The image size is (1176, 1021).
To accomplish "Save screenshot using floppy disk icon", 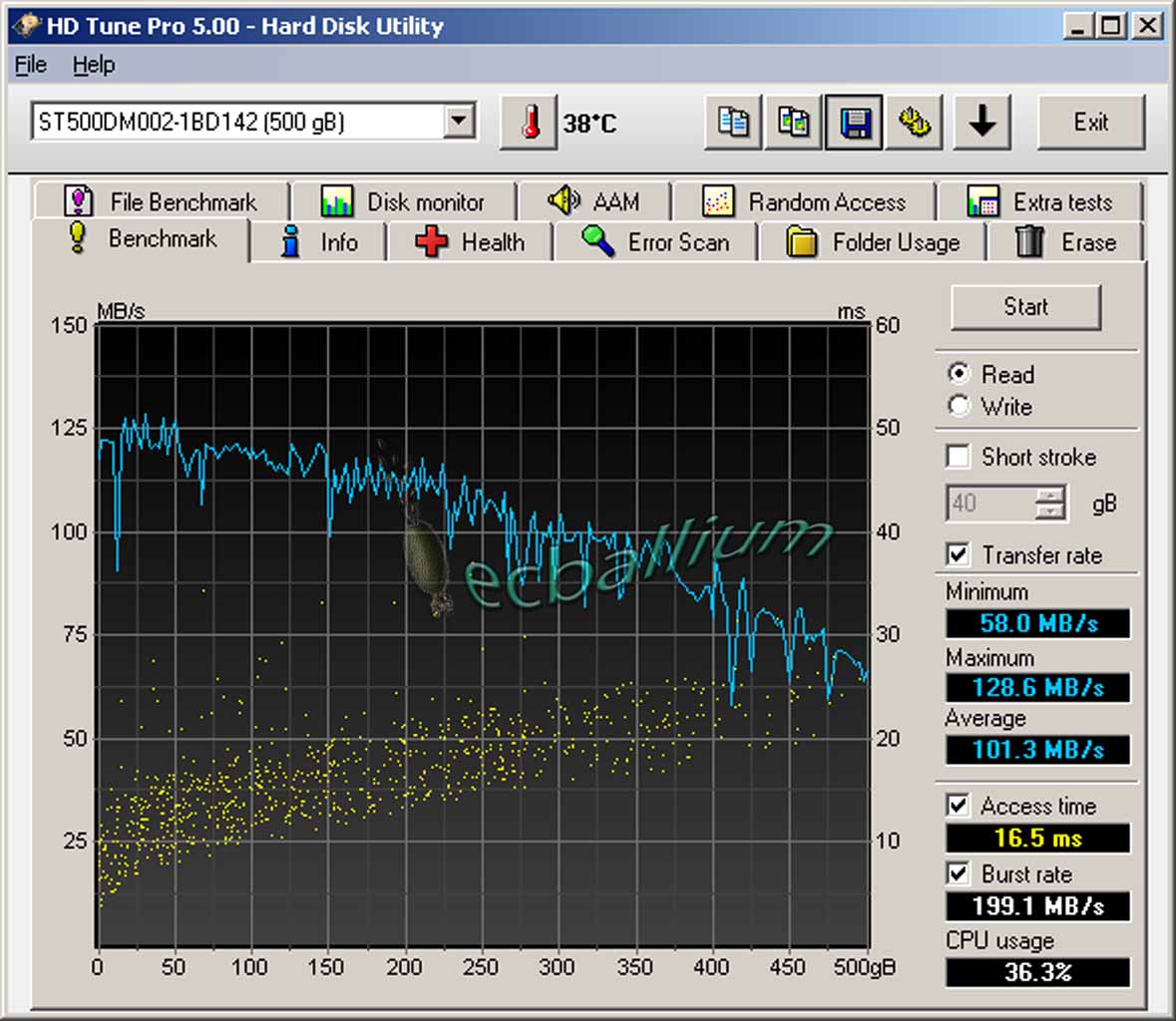I will (855, 123).
